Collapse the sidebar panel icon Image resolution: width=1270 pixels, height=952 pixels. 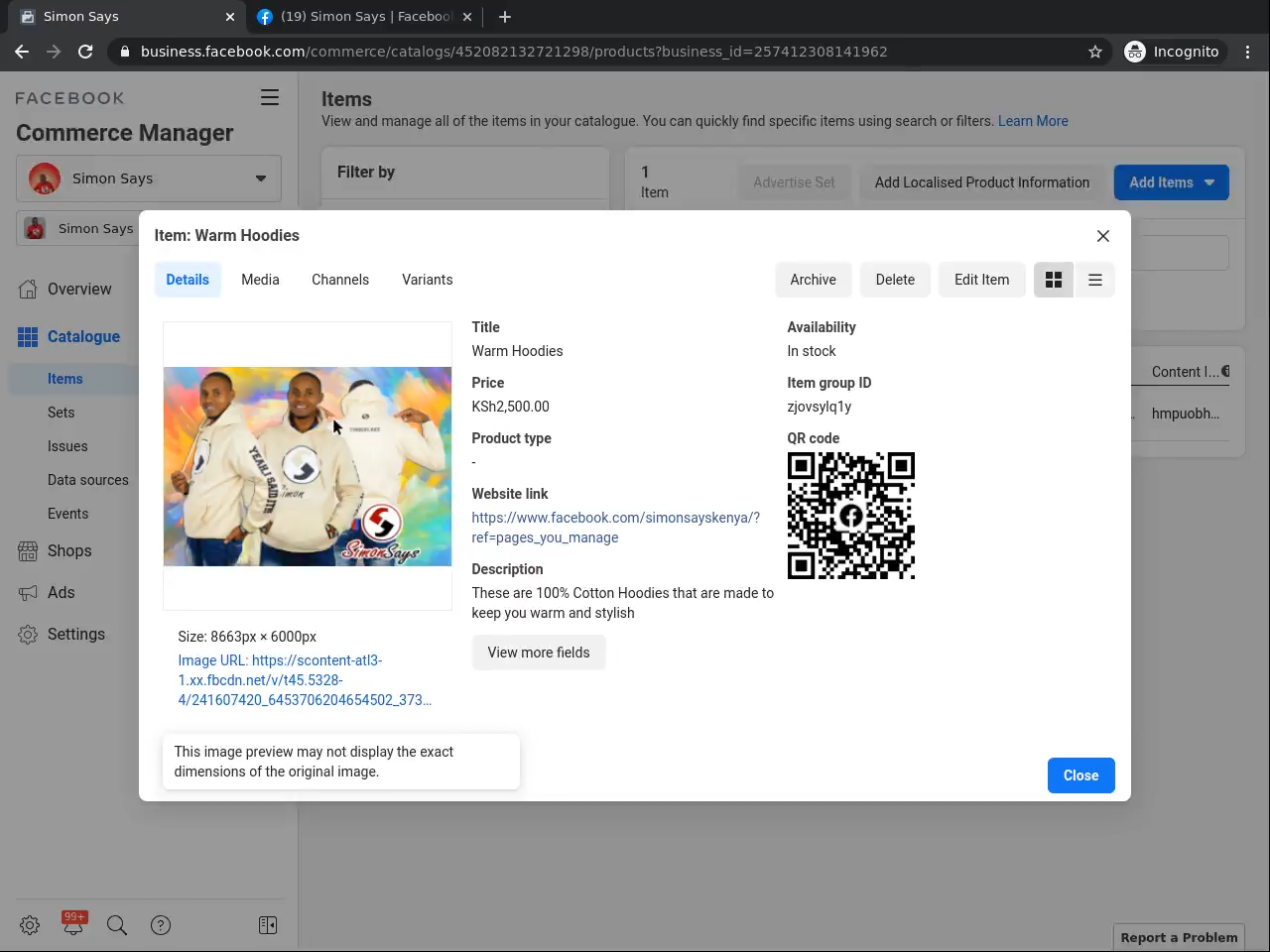tap(268, 925)
